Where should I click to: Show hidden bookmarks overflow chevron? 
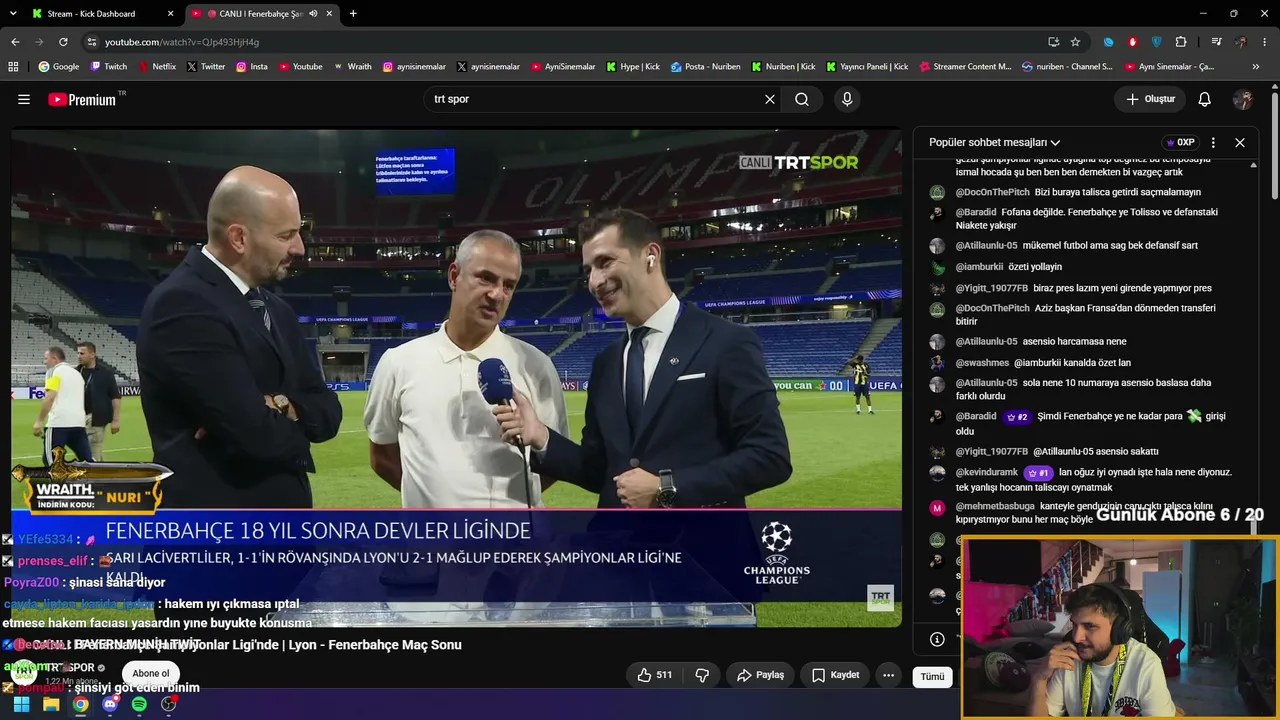click(1256, 67)
